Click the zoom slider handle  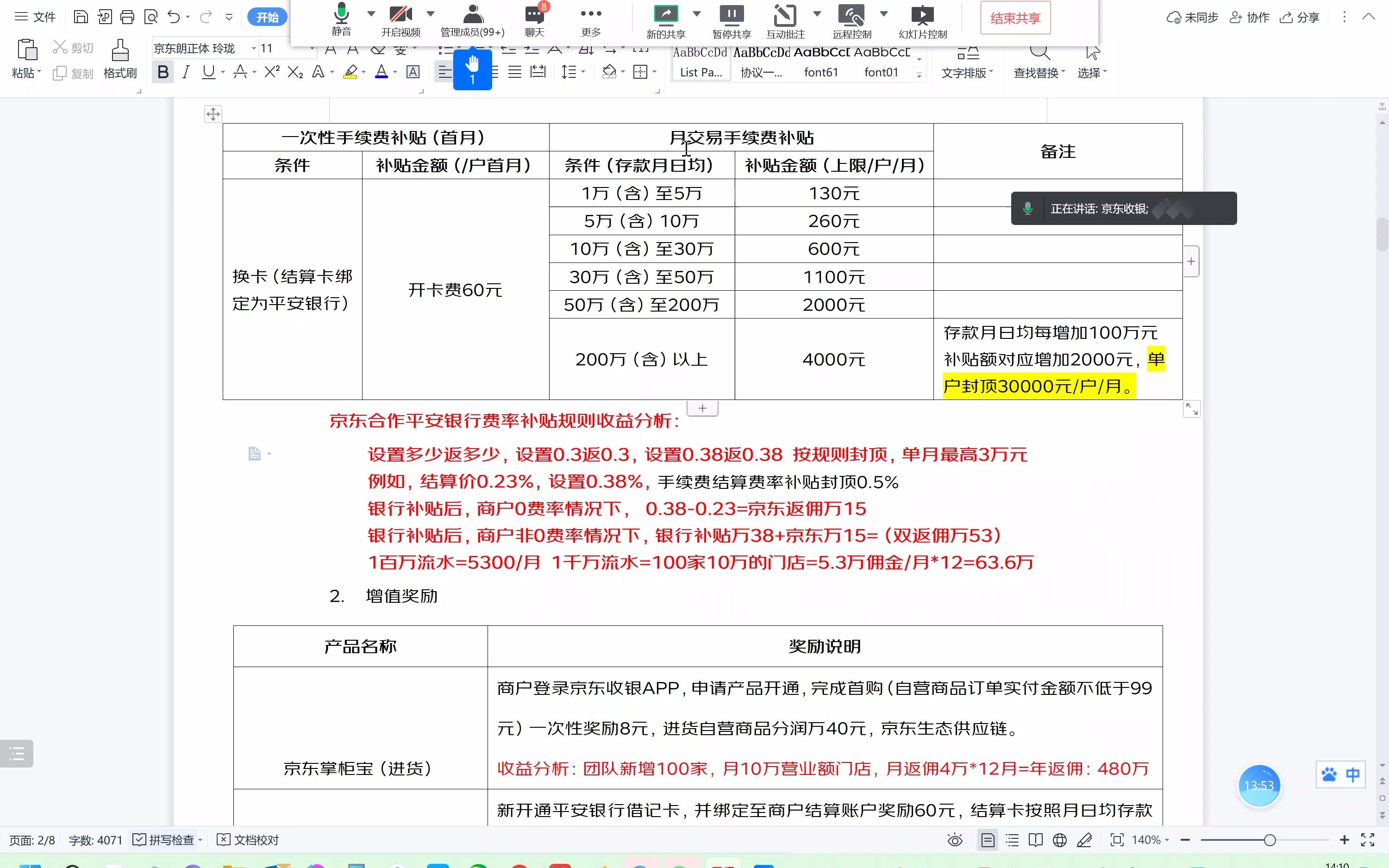1270,840
